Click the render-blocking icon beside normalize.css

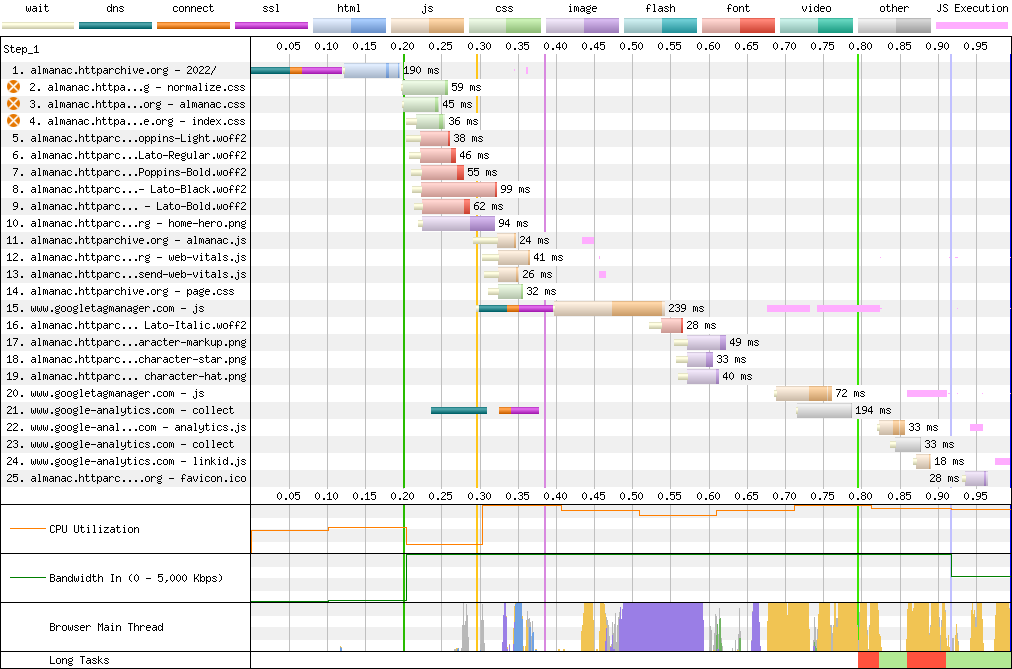point(14,87)
